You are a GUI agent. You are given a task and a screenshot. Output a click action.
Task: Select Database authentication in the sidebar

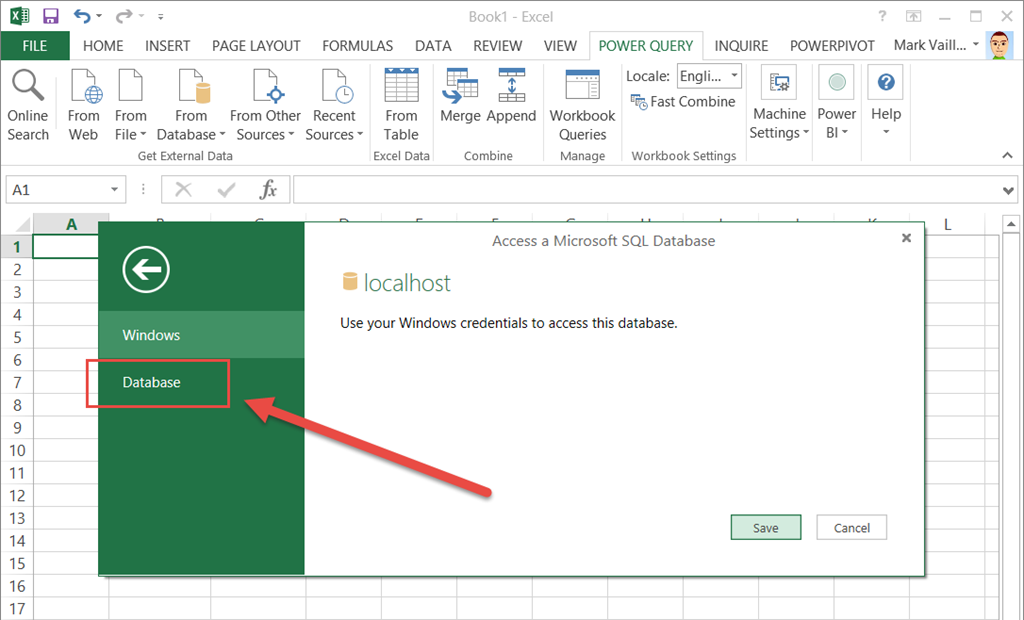tap(152, 382)
